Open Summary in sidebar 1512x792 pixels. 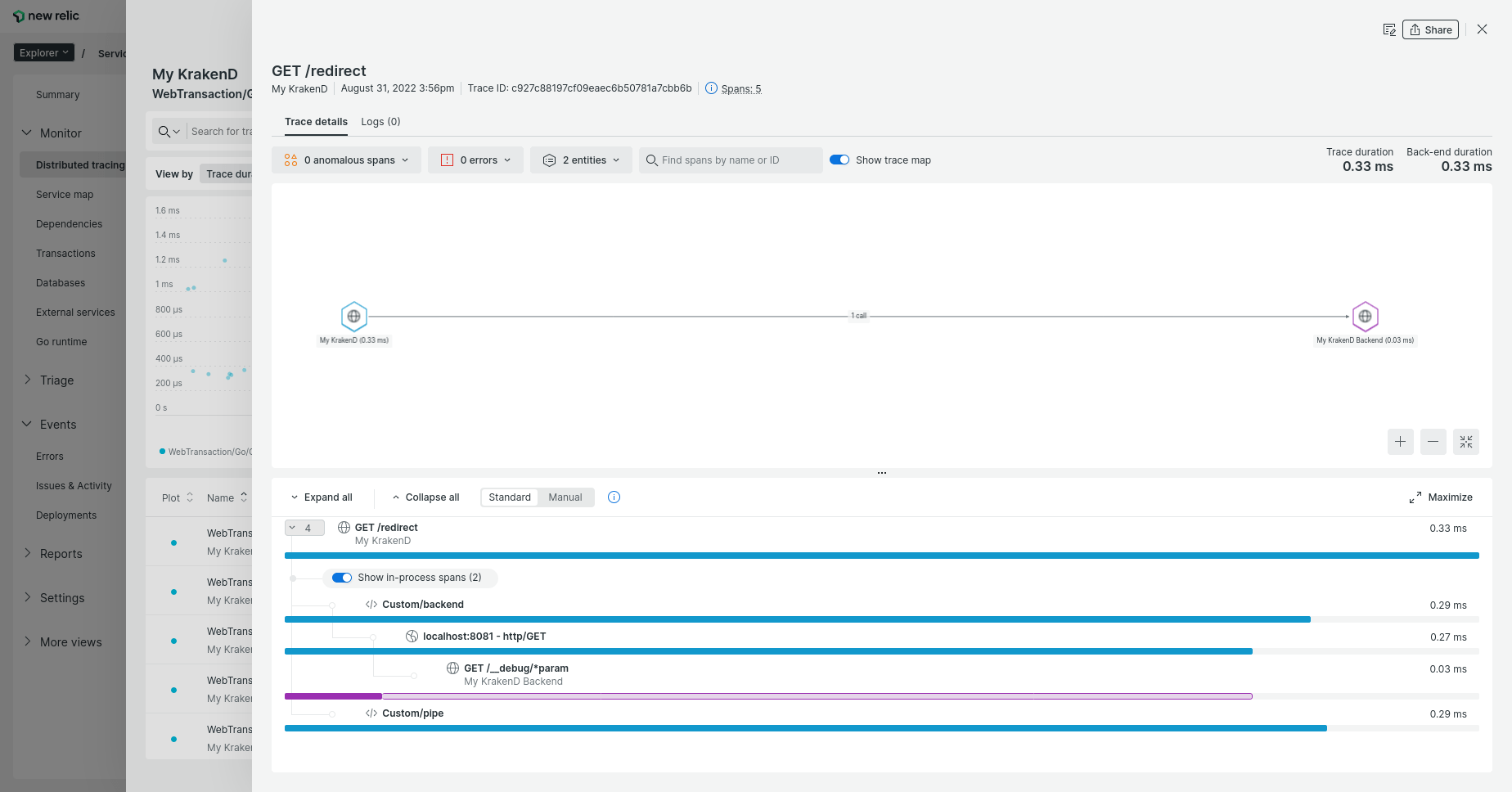(58, 95)
